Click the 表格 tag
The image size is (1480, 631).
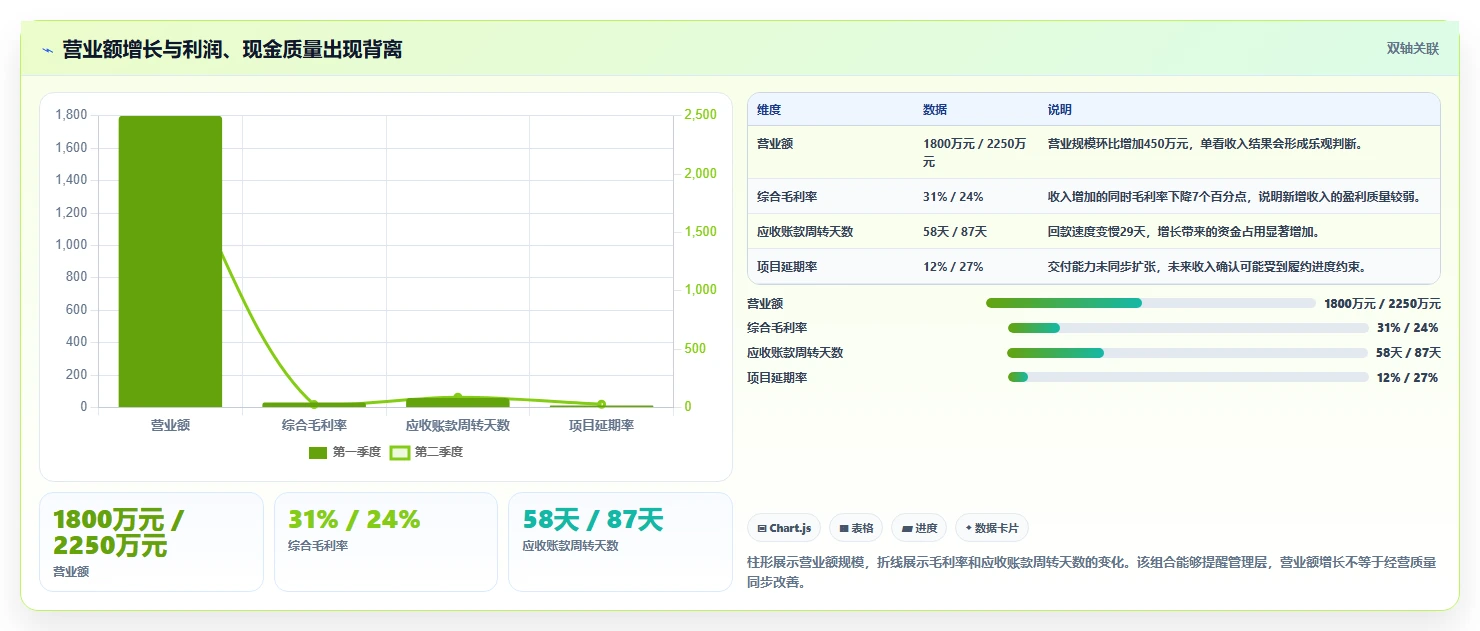pos(856,528)
